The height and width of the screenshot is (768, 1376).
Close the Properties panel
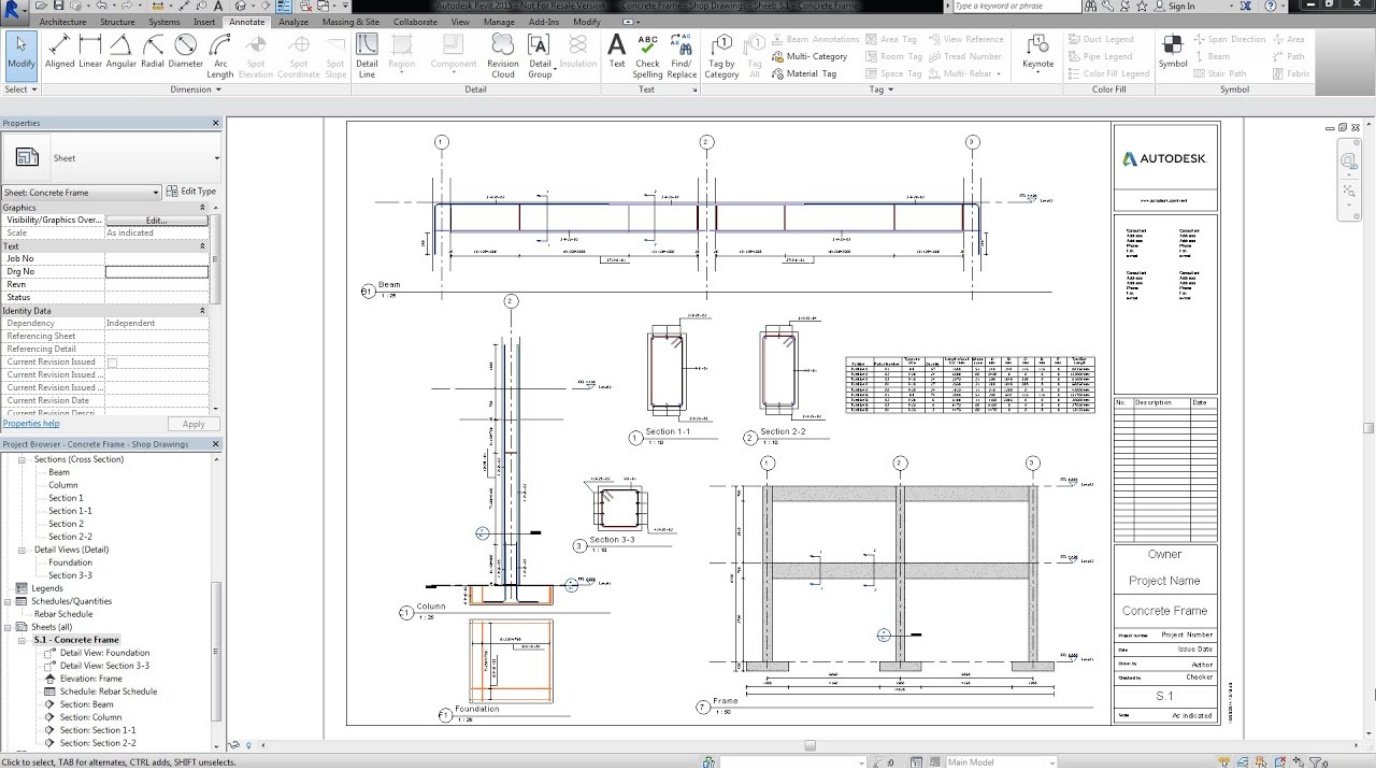pos(215,123)
